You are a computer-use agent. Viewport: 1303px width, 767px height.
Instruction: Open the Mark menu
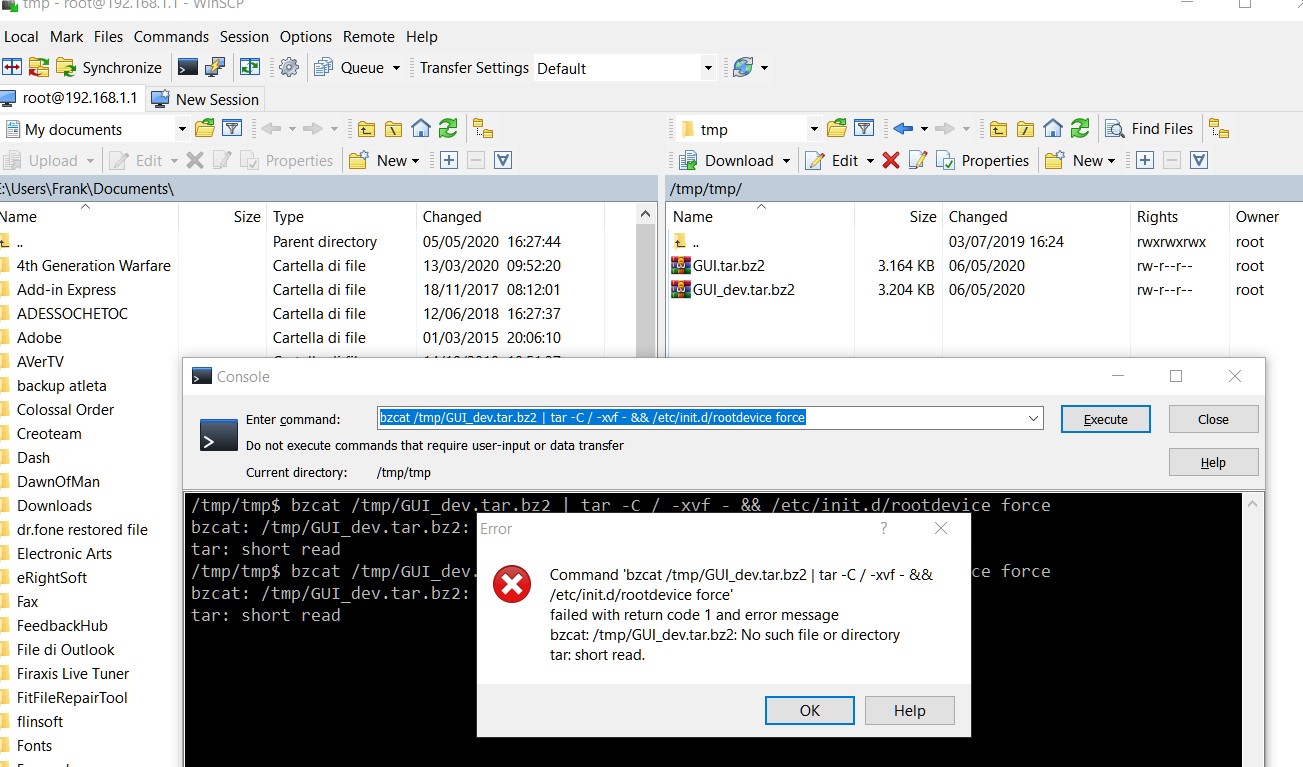[x=67, y=36]
